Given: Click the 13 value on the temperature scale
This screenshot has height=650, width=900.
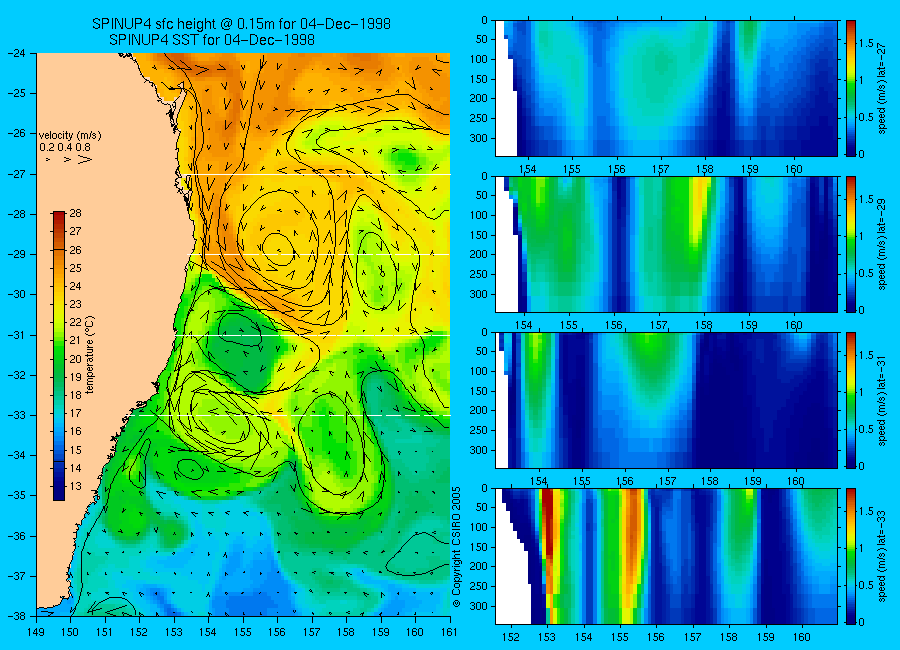Looking at the screenshot, I should pyautogui.click(x=76, y=486).
